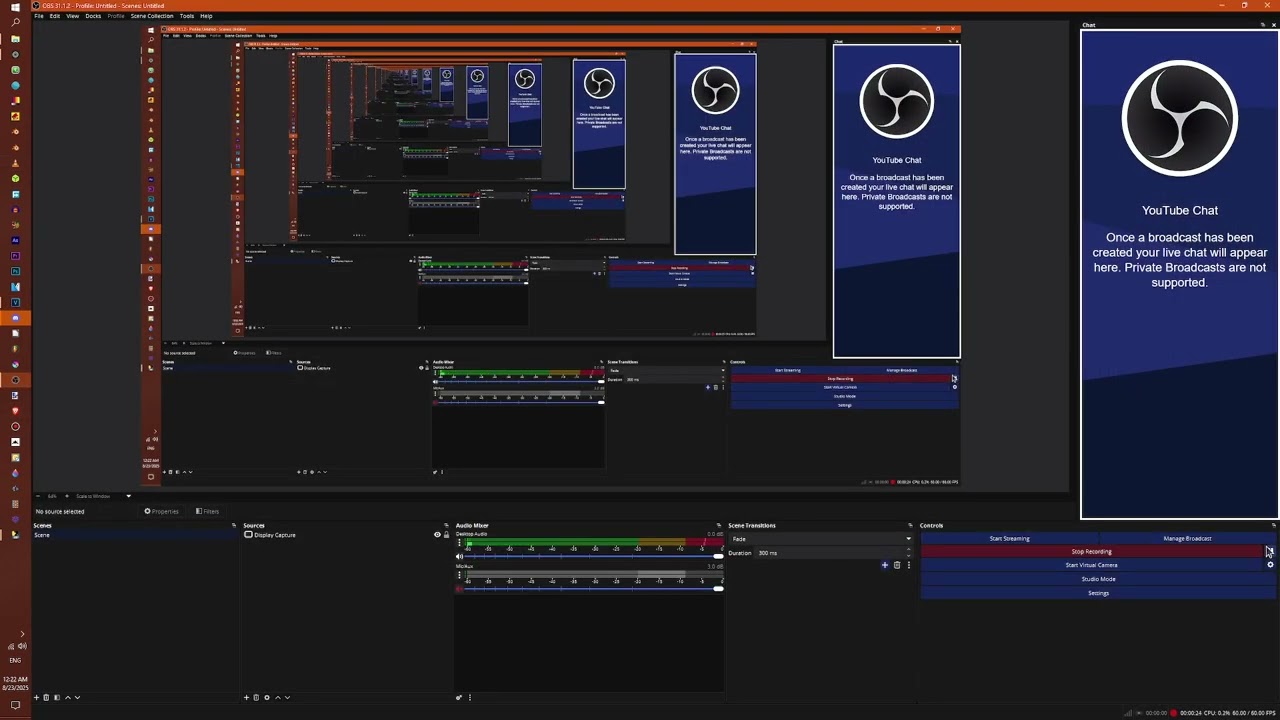
Task: Open the View menu
Action: tap(73, 16)
